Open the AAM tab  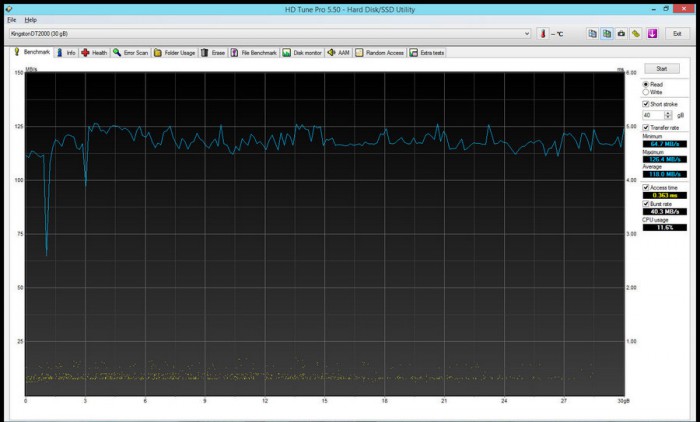pyautogui.click(x=338, y=53)
